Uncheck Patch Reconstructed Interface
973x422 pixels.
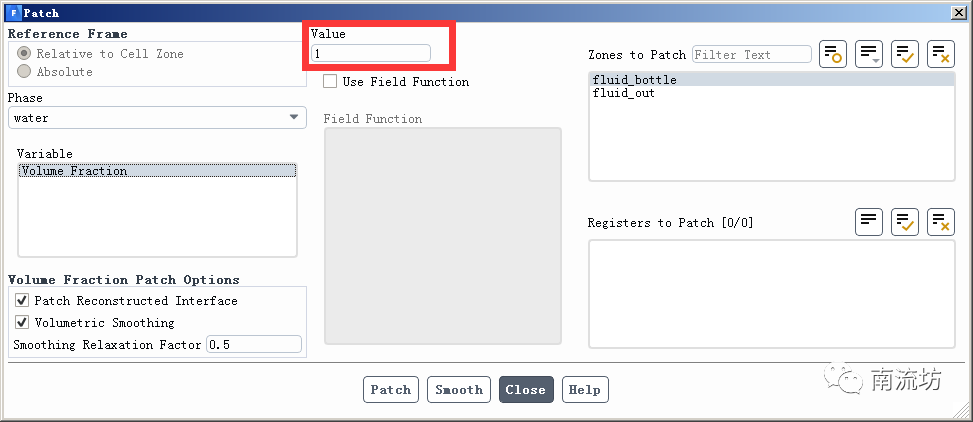(22, 300)
